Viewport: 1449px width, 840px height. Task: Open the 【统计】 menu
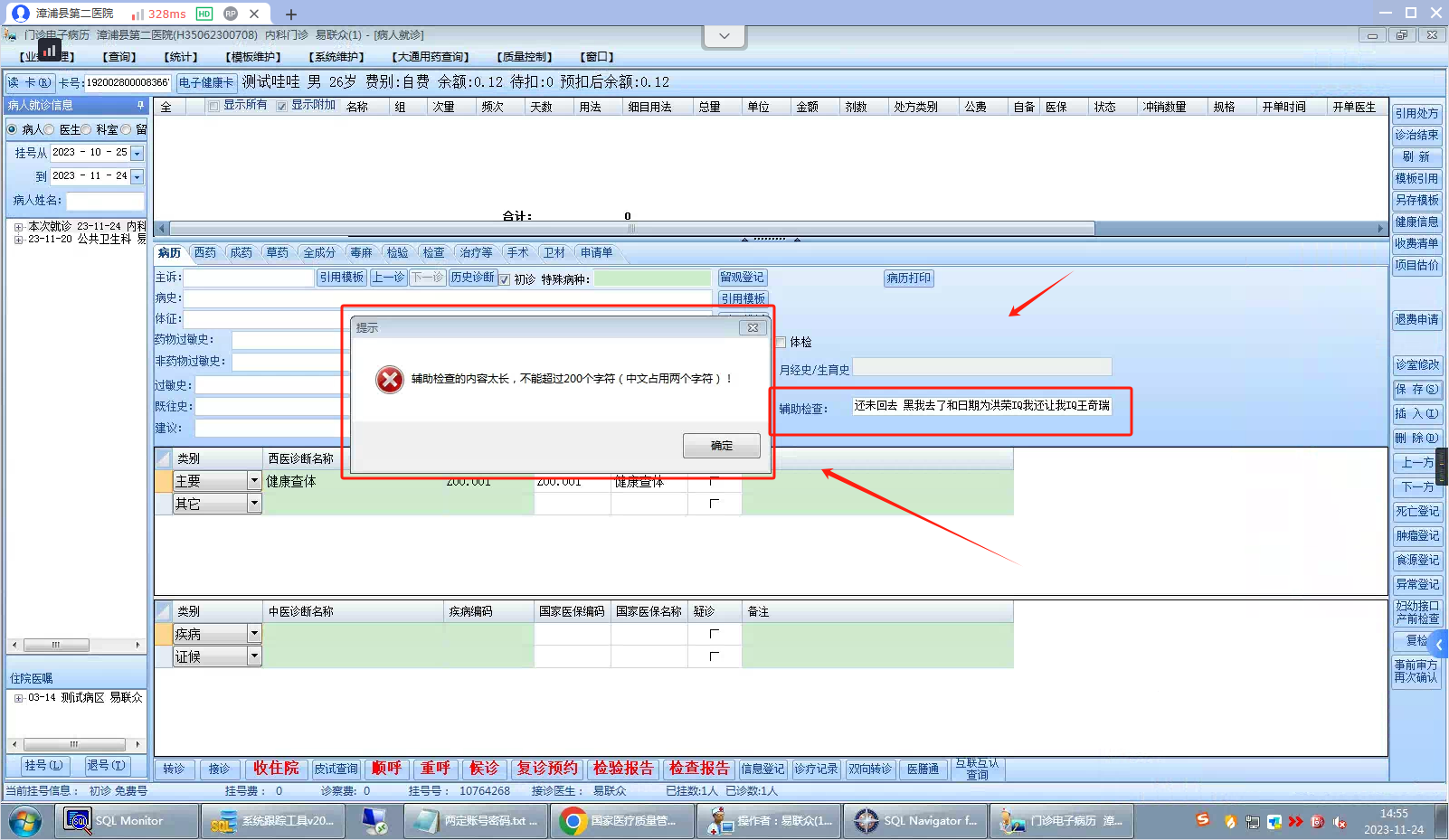(x=180, y=57)
